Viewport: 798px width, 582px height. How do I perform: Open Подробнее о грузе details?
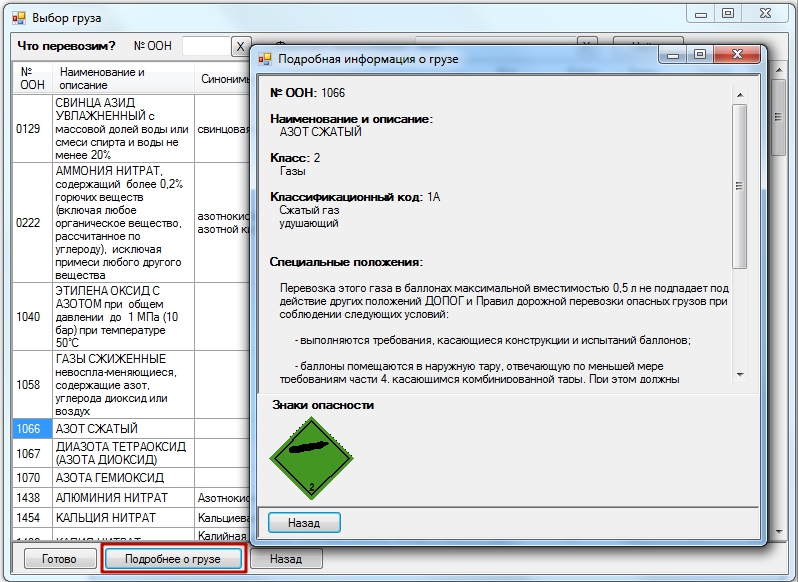tap(173, 559)
